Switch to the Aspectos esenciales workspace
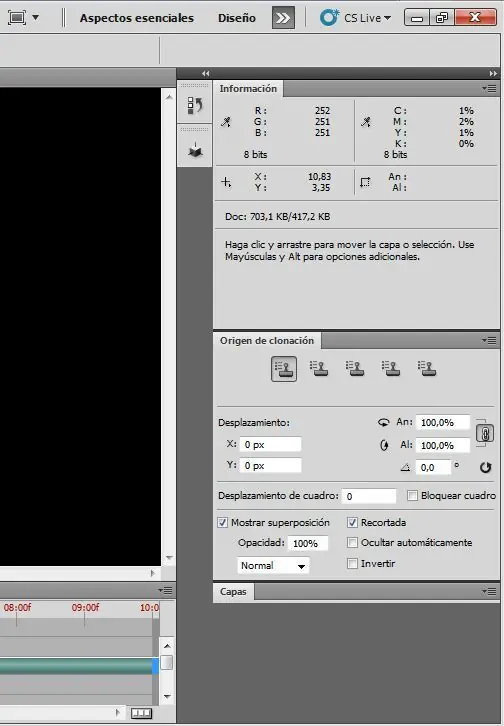504x726 pixels. [137, 18]
